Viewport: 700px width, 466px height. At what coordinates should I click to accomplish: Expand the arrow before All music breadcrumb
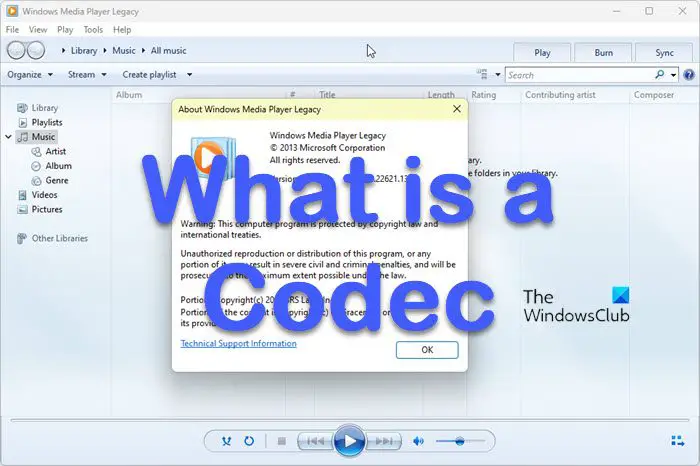pyautogui.click(x=143, y=50)
